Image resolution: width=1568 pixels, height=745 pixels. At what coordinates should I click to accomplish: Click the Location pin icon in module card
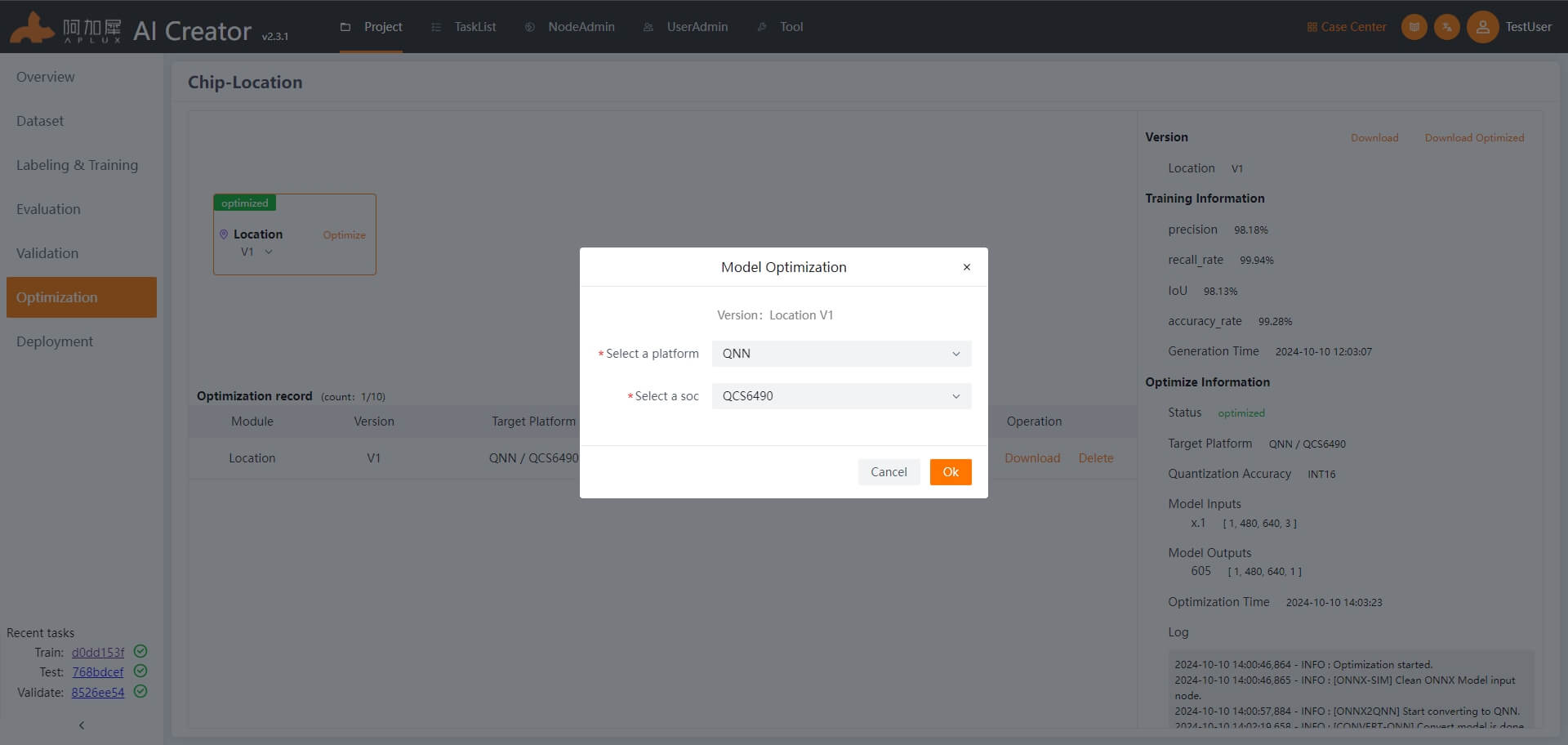[224, 234]
